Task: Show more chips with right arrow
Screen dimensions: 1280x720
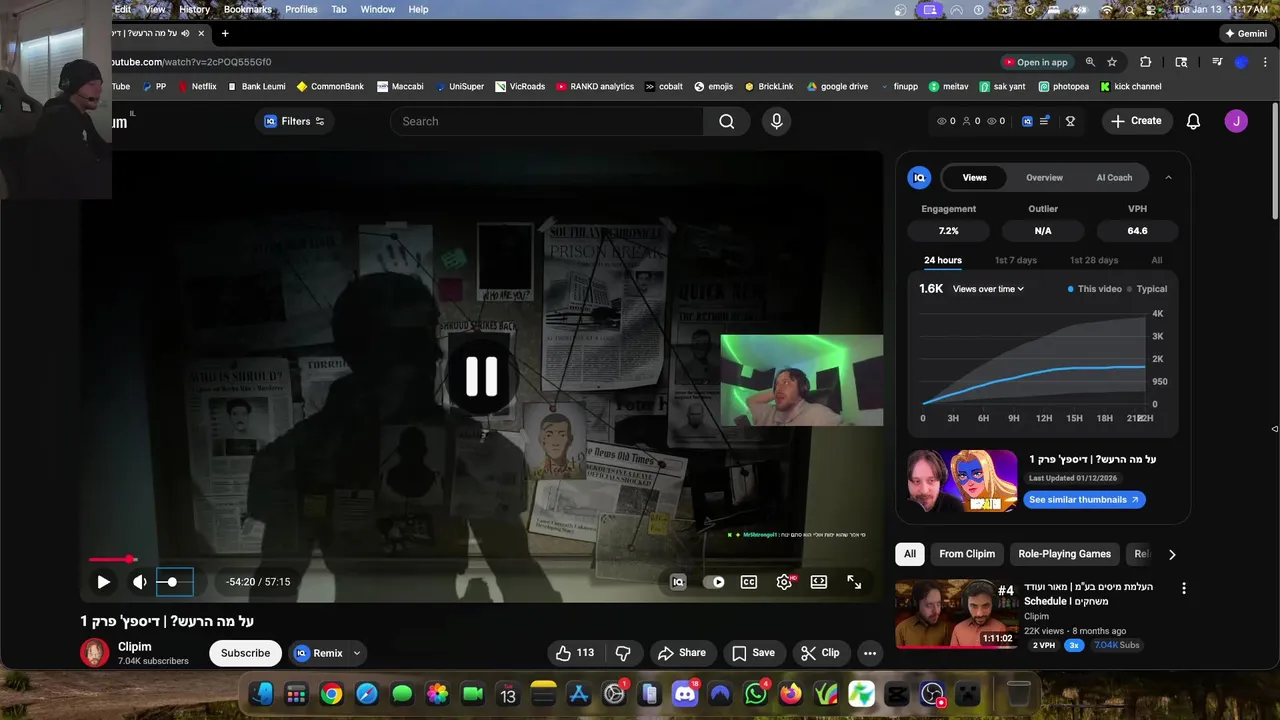Action: point(1172,554)
